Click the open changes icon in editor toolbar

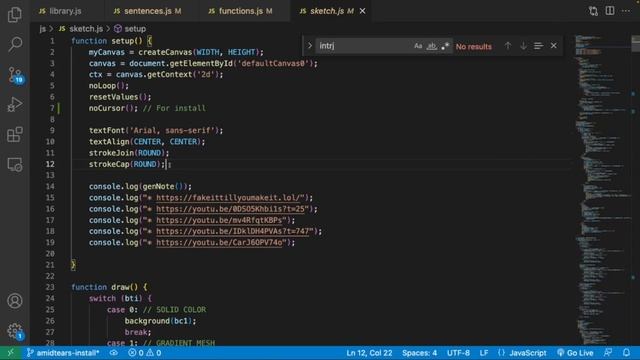click(x=593, y=11)
